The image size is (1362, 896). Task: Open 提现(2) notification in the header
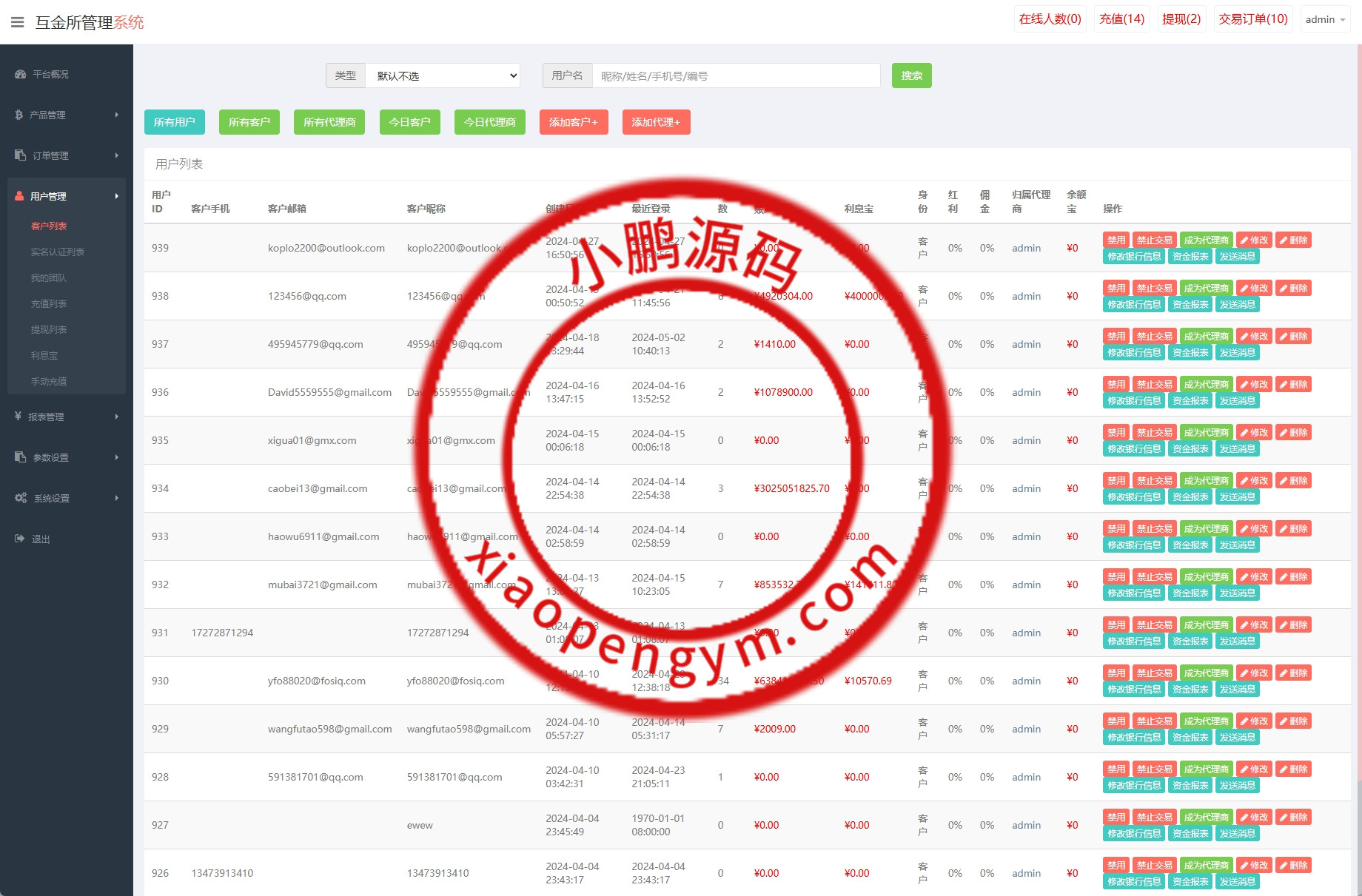1181,19
